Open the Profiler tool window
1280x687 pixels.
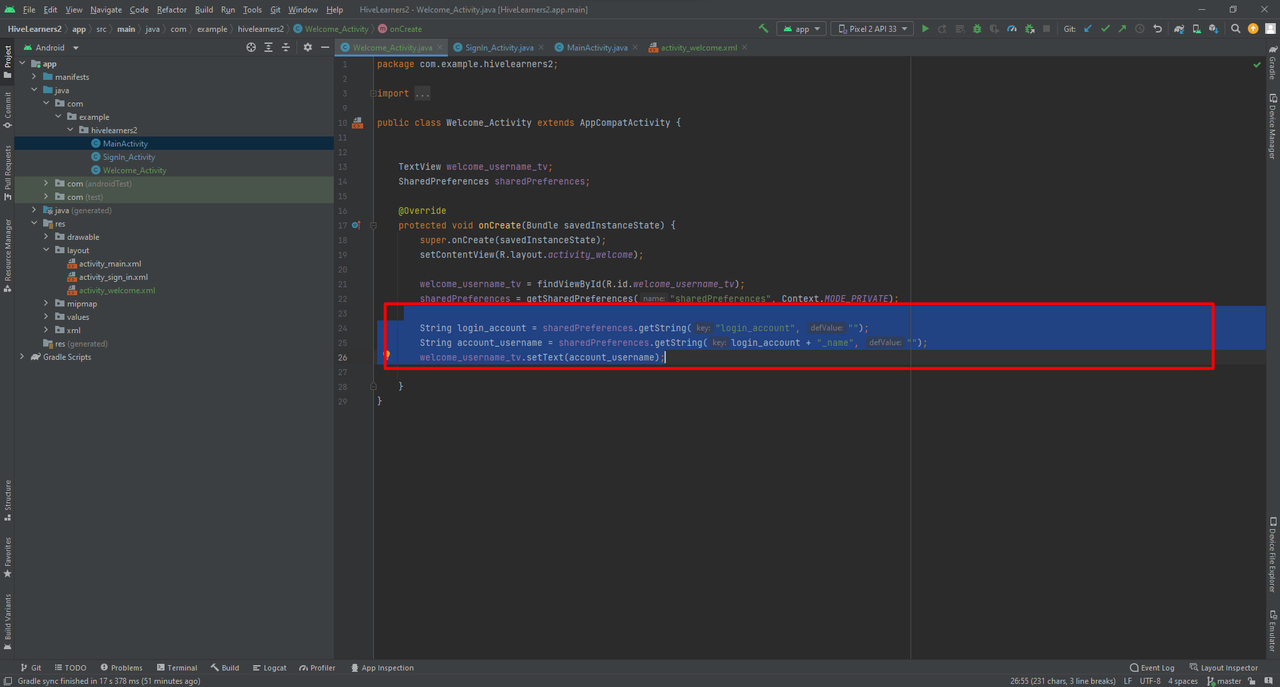316,668
